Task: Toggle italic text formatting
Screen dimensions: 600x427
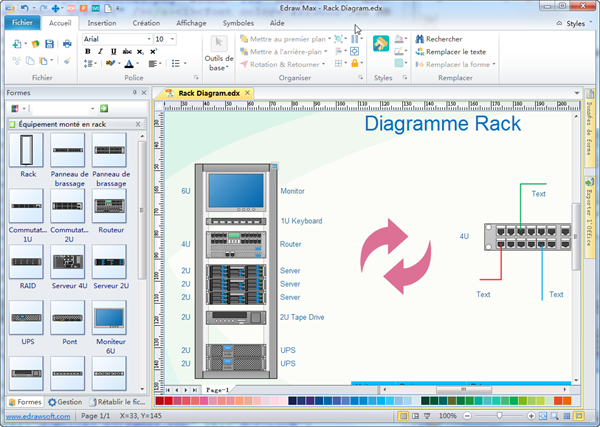Action: click(101, 51)
